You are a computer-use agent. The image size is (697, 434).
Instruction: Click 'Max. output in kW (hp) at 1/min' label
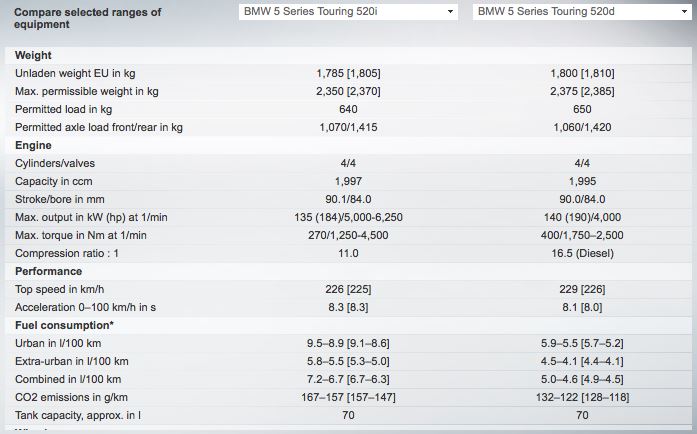pyautogui.click(x=91, y=217)
